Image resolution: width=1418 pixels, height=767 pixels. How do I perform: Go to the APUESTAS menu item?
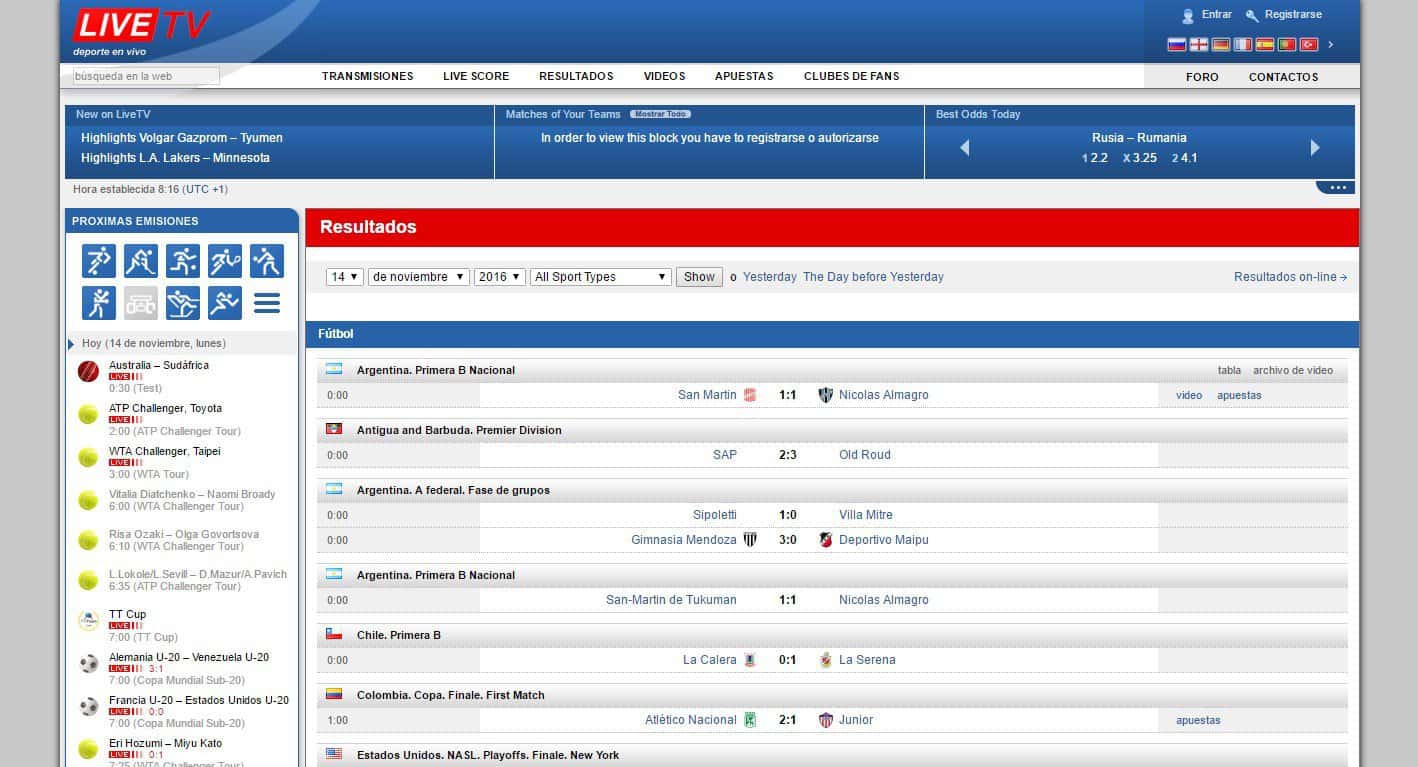click(744, 76)
